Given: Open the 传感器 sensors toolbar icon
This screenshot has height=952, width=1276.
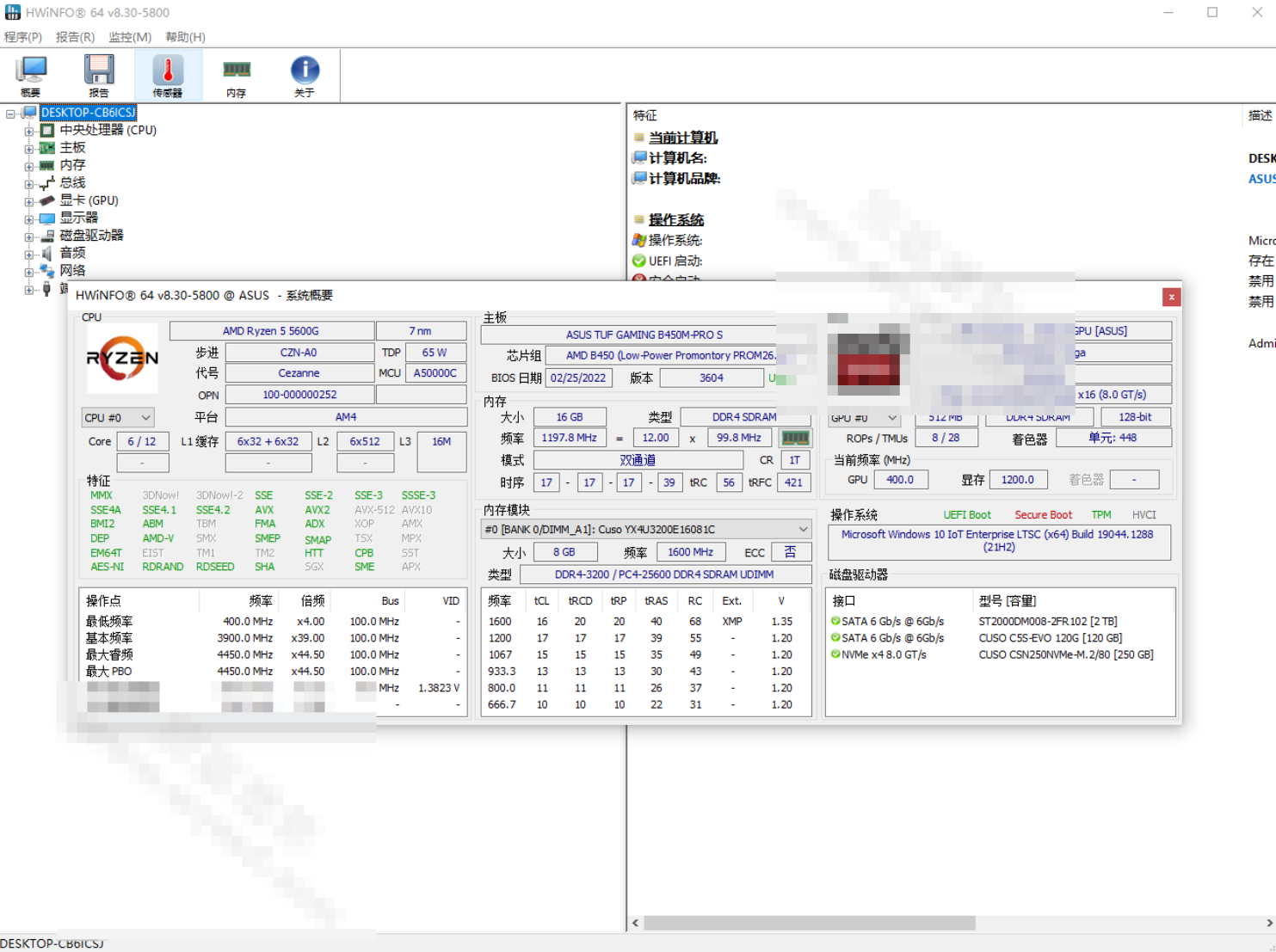Looking at the screenshot, I should tap(168, 76).
